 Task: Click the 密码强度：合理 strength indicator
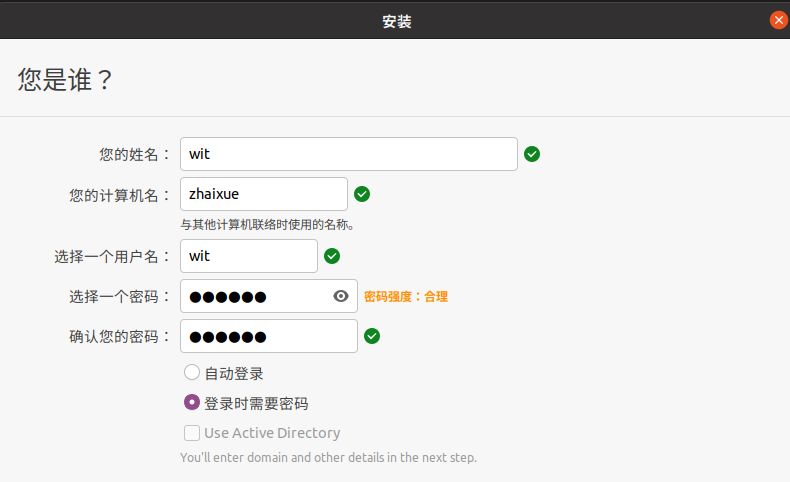(x=406, y=297)
